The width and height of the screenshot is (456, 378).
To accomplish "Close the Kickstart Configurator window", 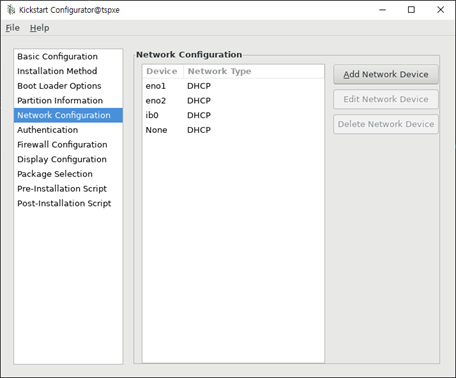I will [440, 10].
